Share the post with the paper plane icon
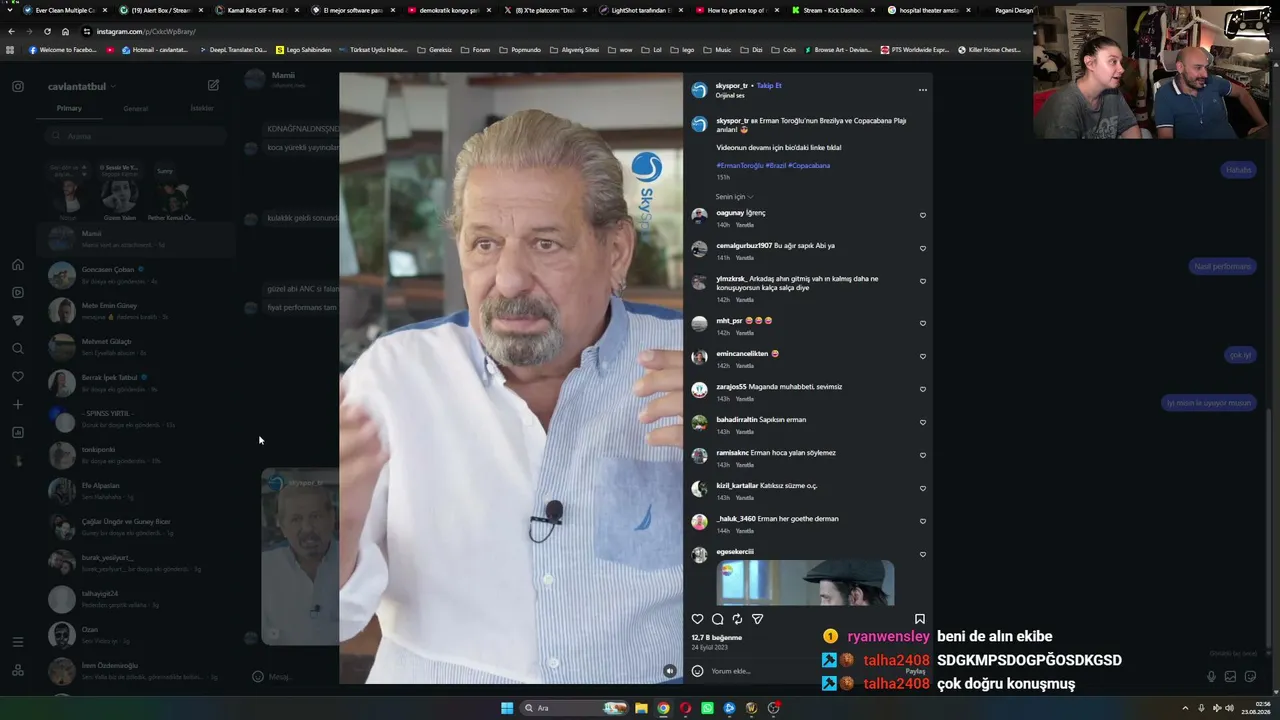Screen dimensions: 1280x720 click(757, 619)
